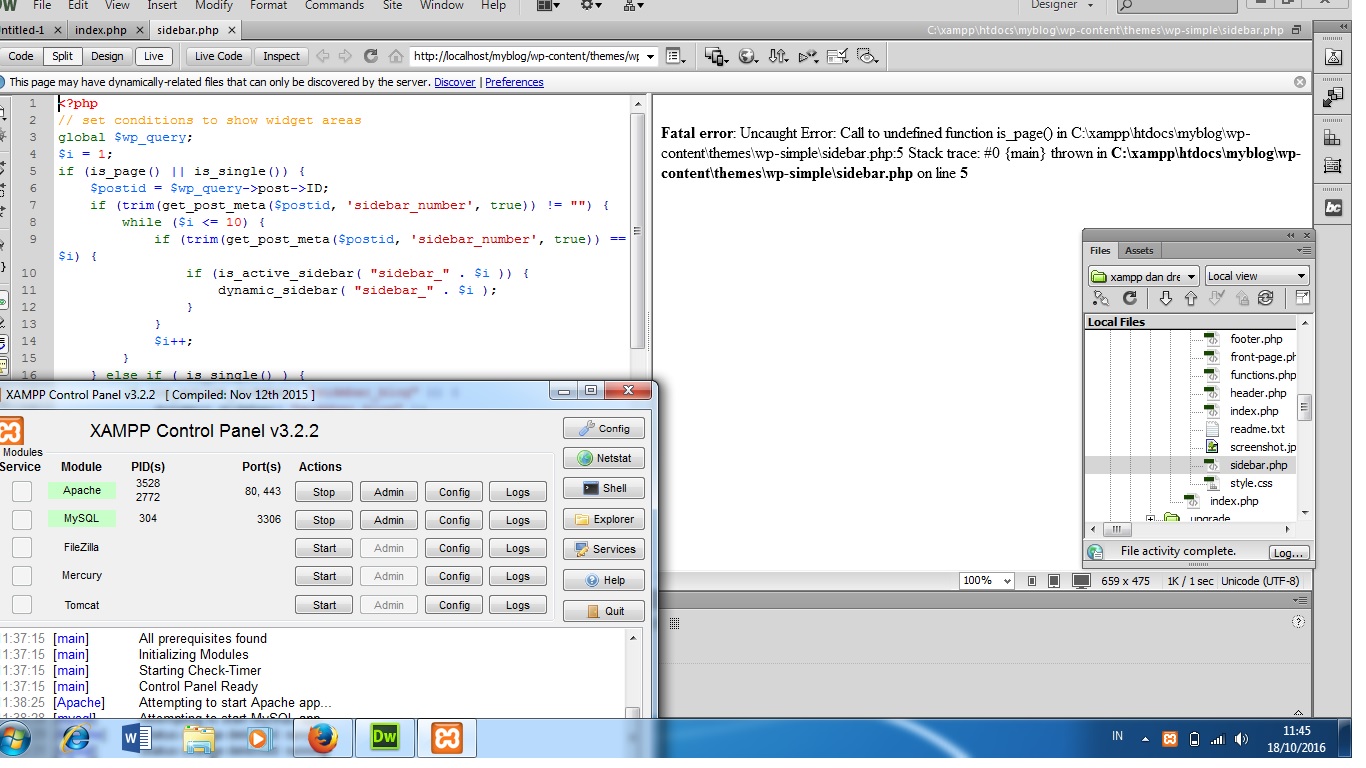Open the Designer workspace dropdown
The image size is (1366, 768).
coord(1062,5)
